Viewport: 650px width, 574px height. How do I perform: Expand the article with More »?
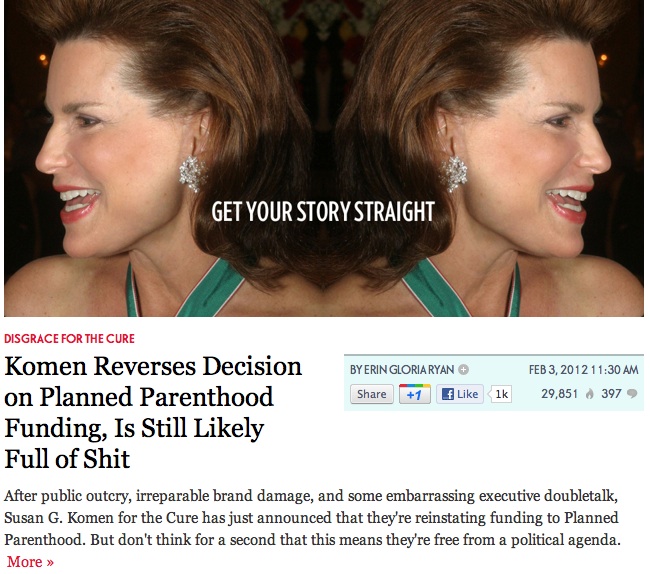[30, 562]
